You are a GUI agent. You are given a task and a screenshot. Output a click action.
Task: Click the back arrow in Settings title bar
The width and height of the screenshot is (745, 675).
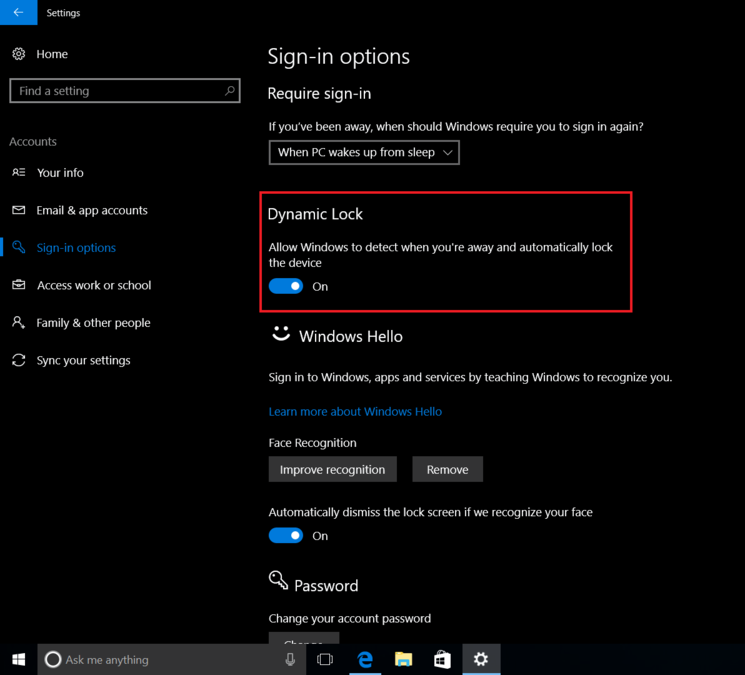(18, 13)
